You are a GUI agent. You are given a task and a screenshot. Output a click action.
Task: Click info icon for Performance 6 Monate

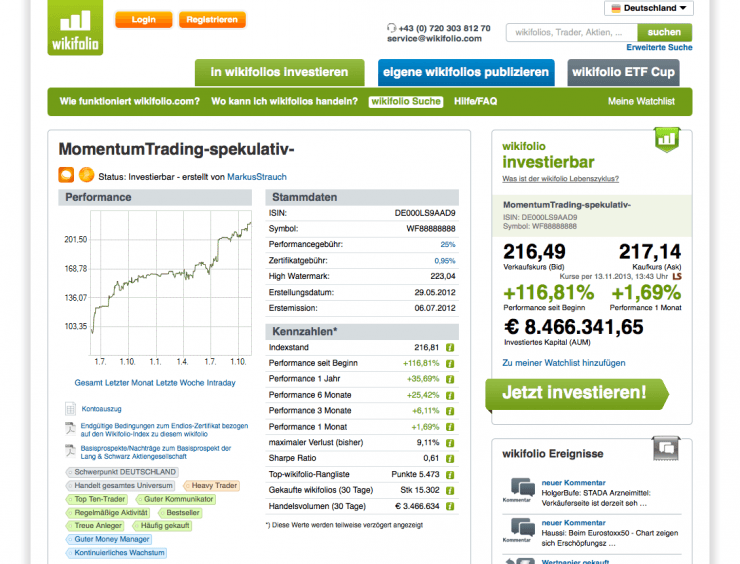click(450, 396)
